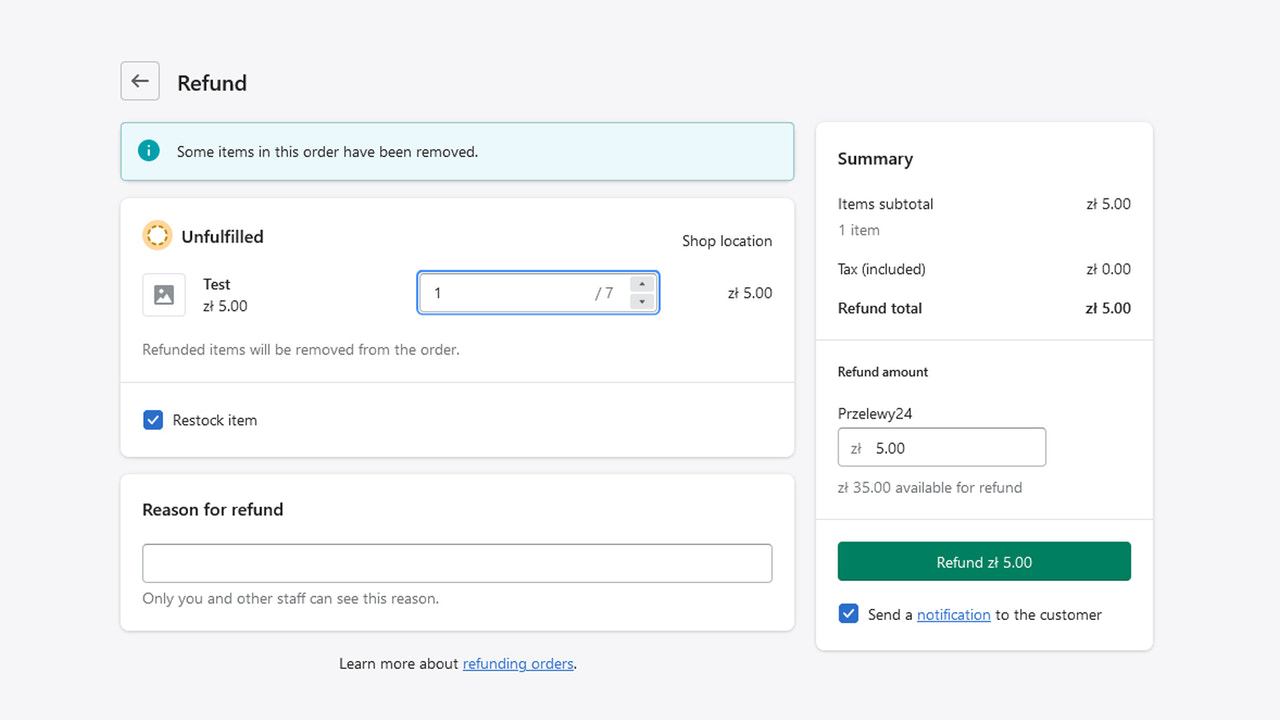The height and width of the screenshot is (720, 1280).
Task: Go back using the arrow button
Action: pos(140,81)
